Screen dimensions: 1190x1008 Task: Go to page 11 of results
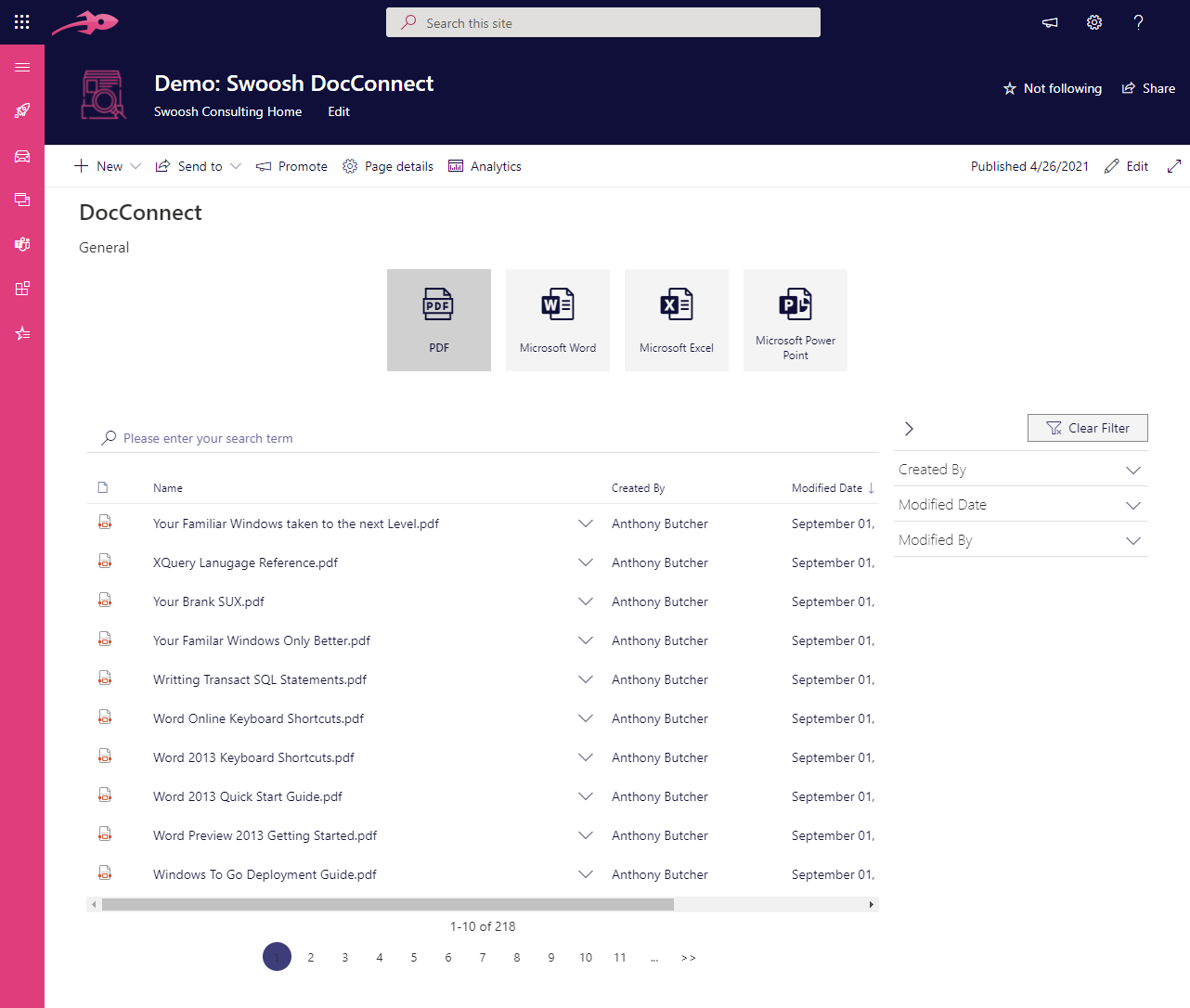pos(620,957)
